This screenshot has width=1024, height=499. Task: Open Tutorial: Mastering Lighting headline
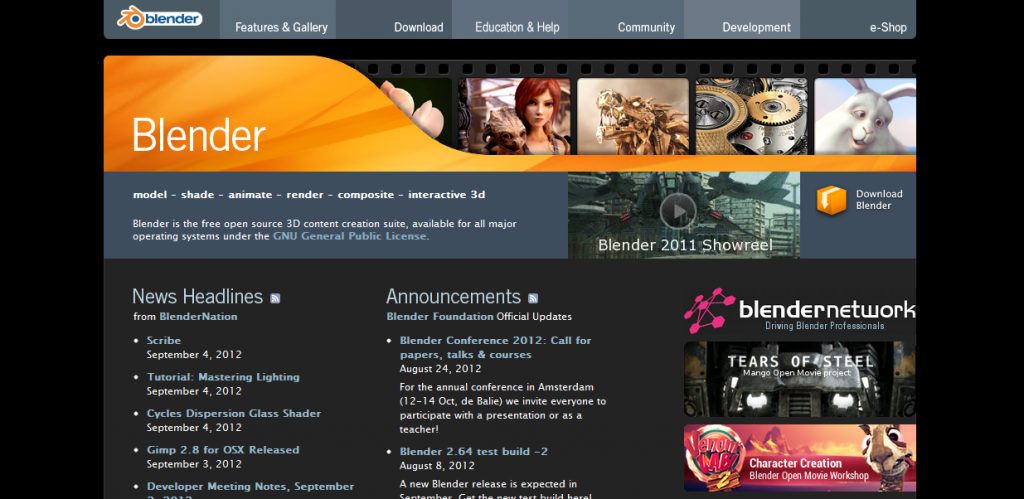223,377
